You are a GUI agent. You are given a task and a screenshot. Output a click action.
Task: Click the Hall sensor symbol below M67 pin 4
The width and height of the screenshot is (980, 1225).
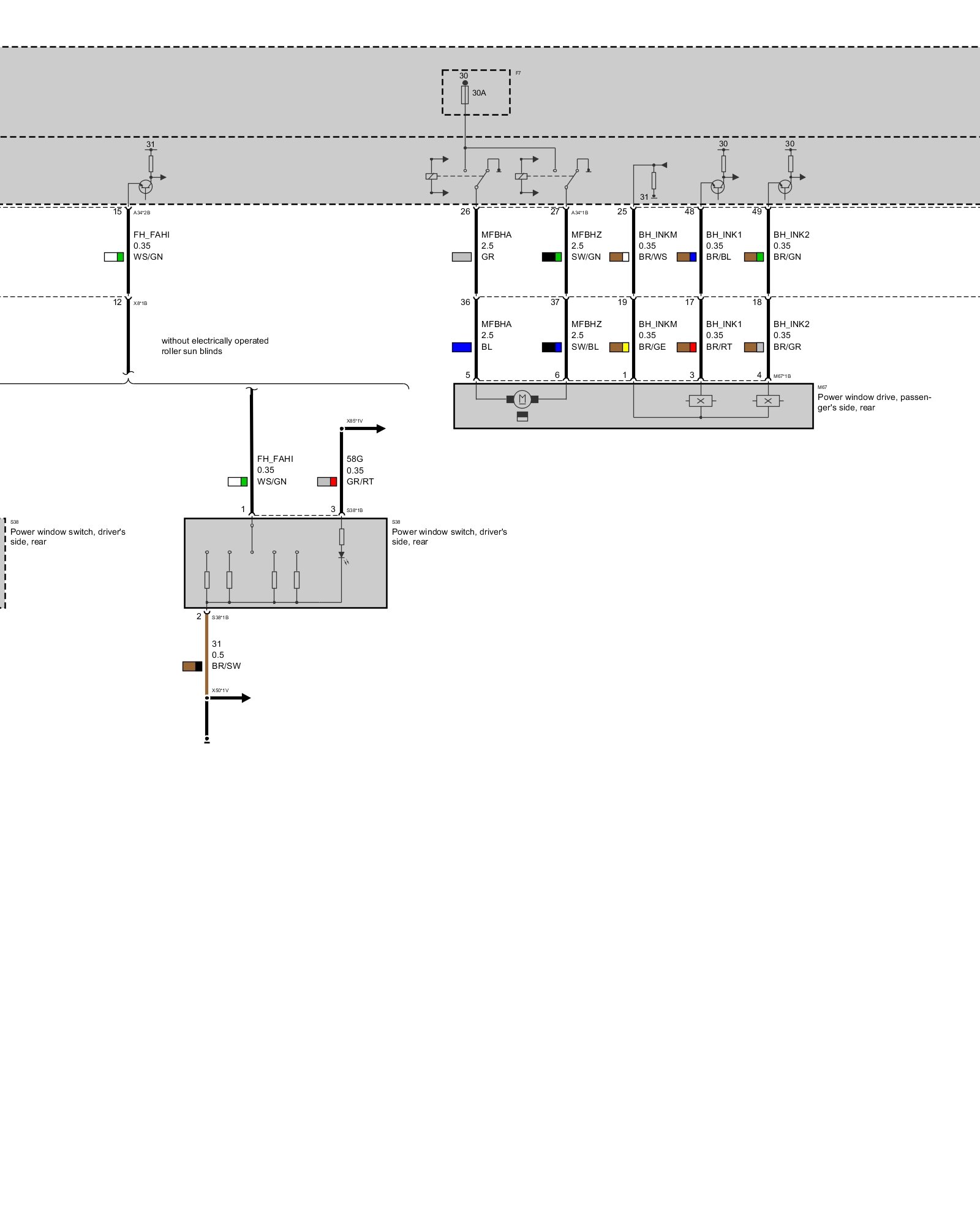[x=767, y=401]
